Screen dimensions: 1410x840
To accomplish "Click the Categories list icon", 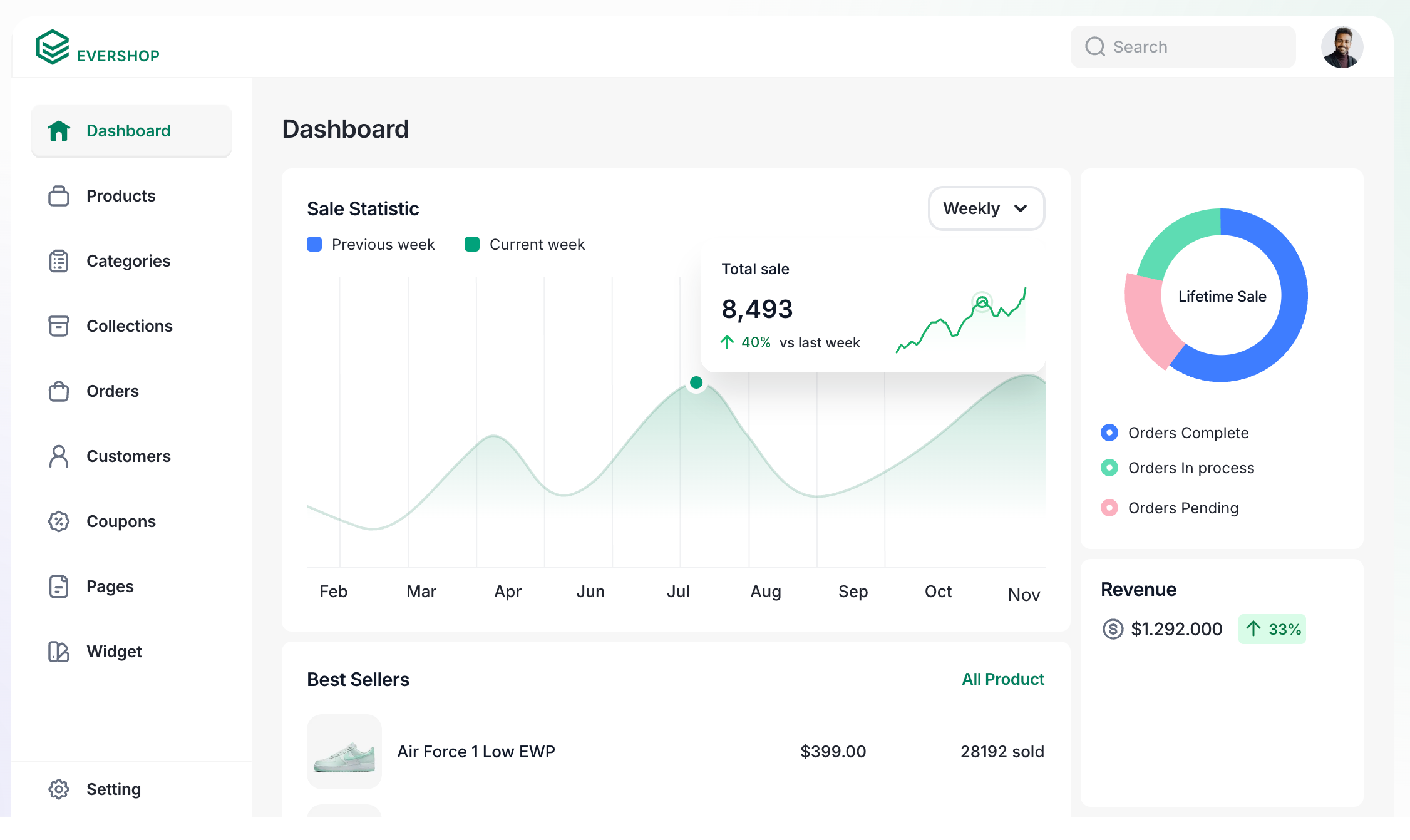I will coord(59,261).
